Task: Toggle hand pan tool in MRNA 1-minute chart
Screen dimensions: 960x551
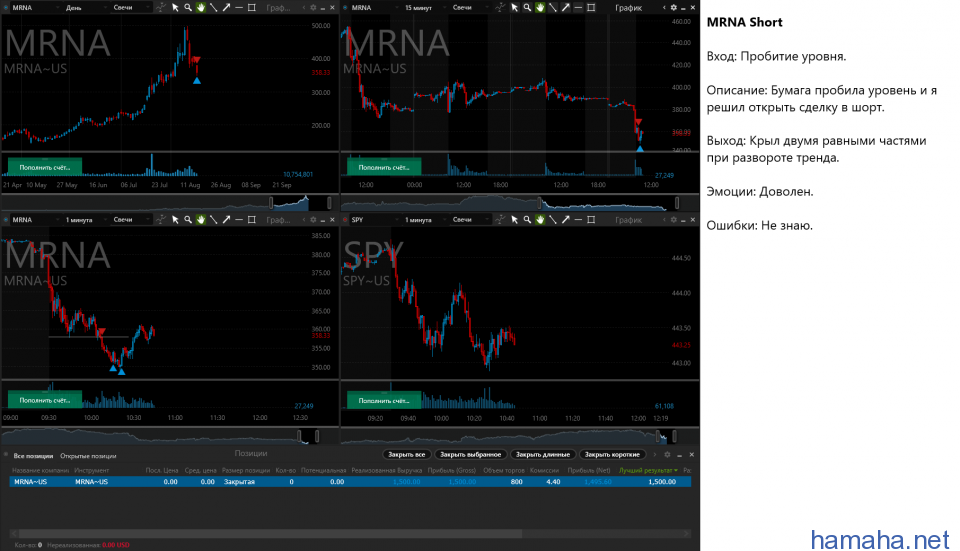Action: click(x=200, y=219)
